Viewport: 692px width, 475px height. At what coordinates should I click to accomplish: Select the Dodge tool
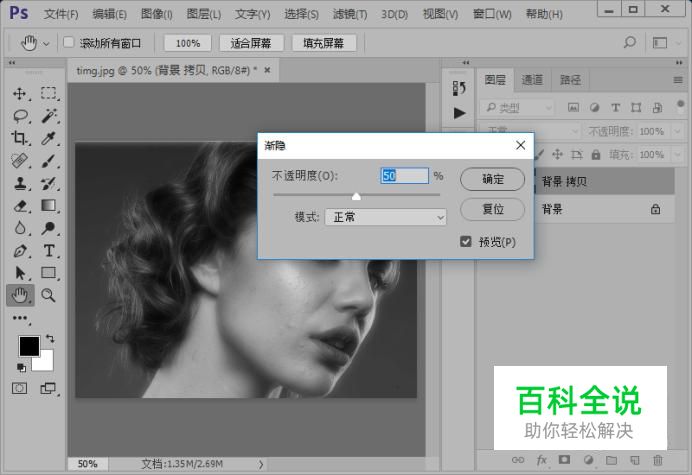click(x=48, y=228)
